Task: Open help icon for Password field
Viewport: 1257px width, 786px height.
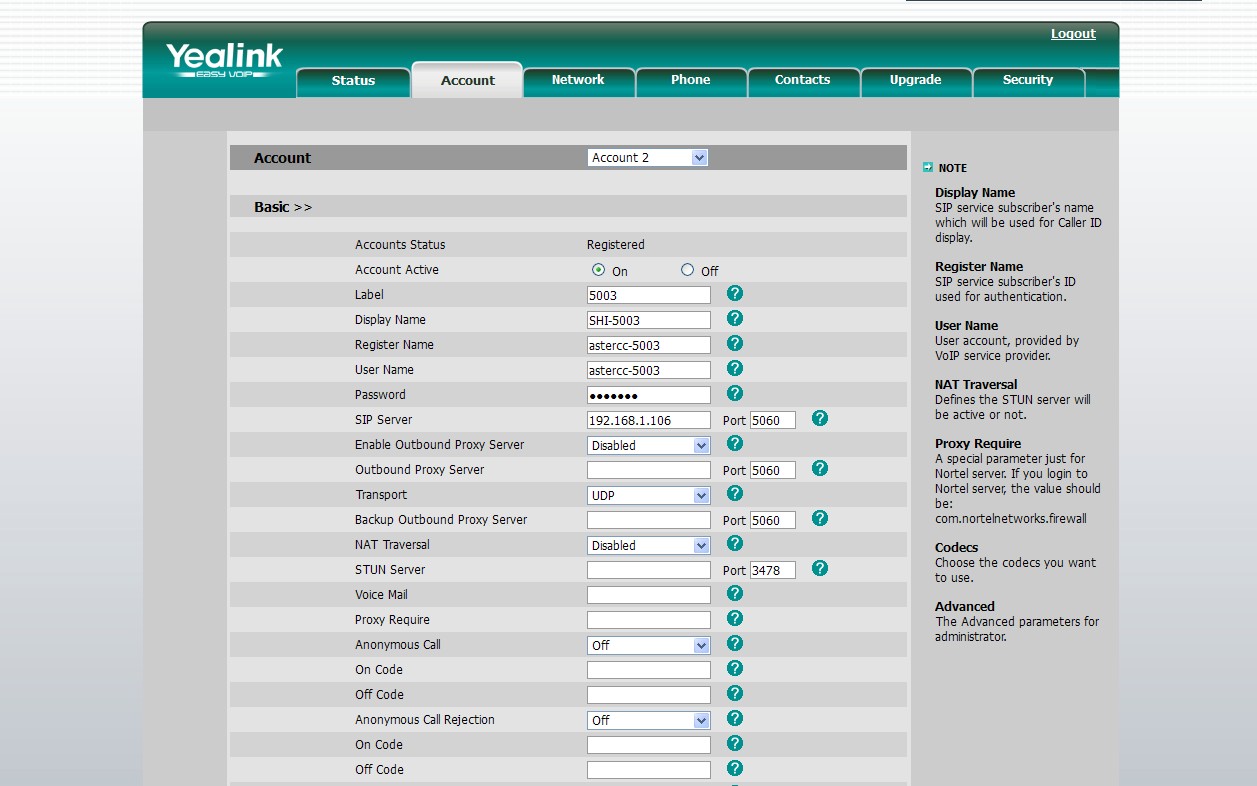Action: pyautogui.click(x=734, y=394)
